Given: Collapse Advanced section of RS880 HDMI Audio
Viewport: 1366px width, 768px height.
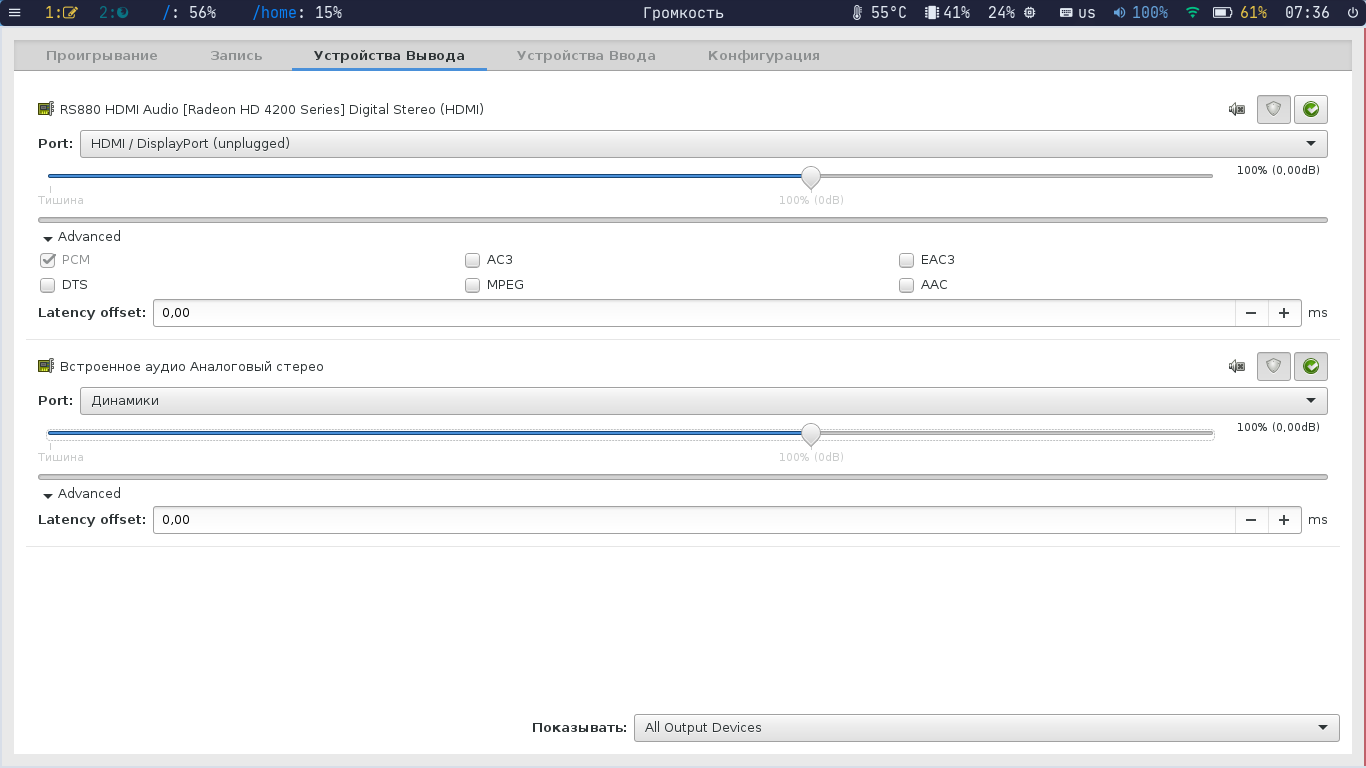Looking at the screenshot, I should (x=81, y=237).
